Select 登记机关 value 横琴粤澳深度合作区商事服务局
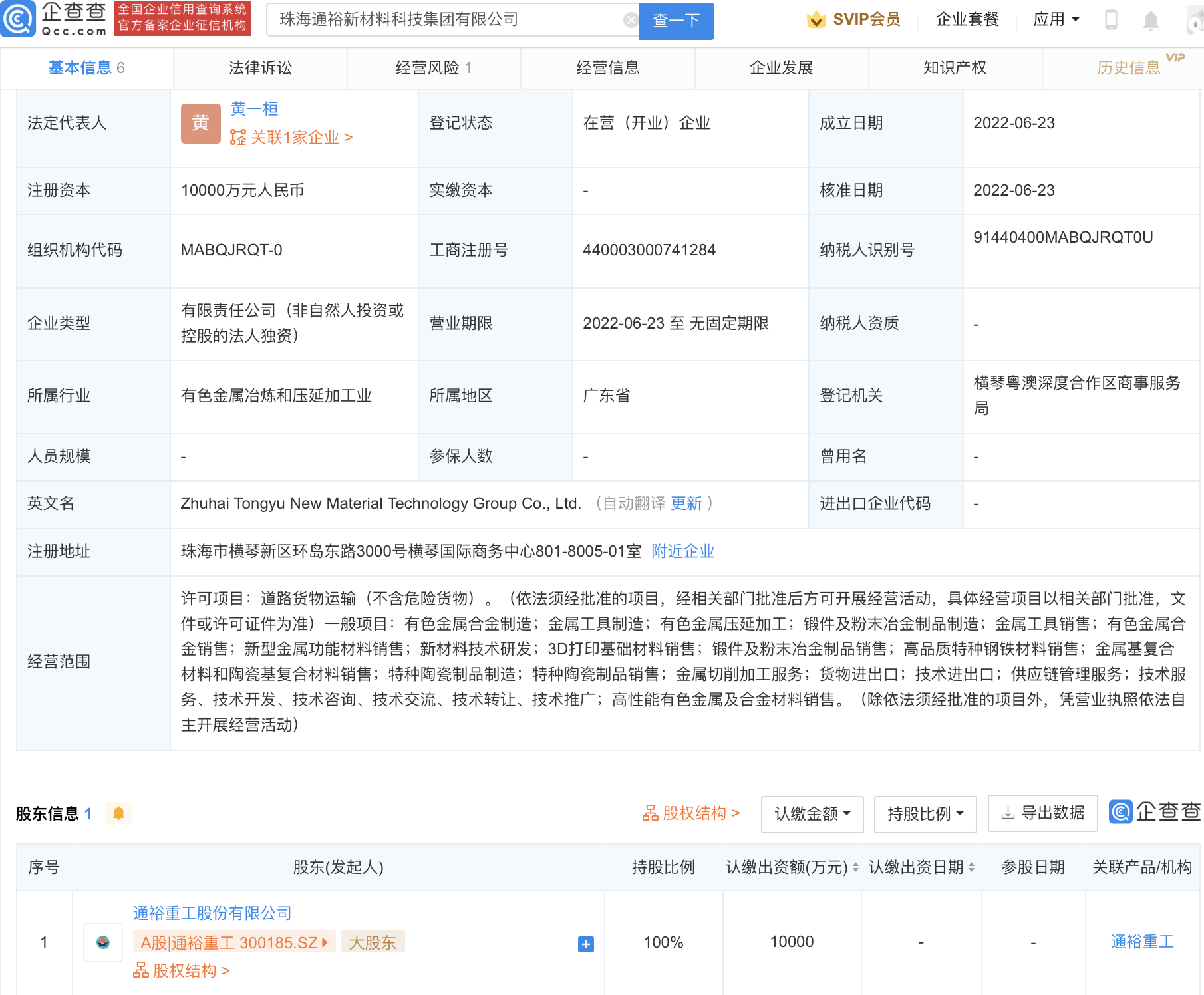The width and height of the screenshot is (1204, 995). coord(1077,396)
